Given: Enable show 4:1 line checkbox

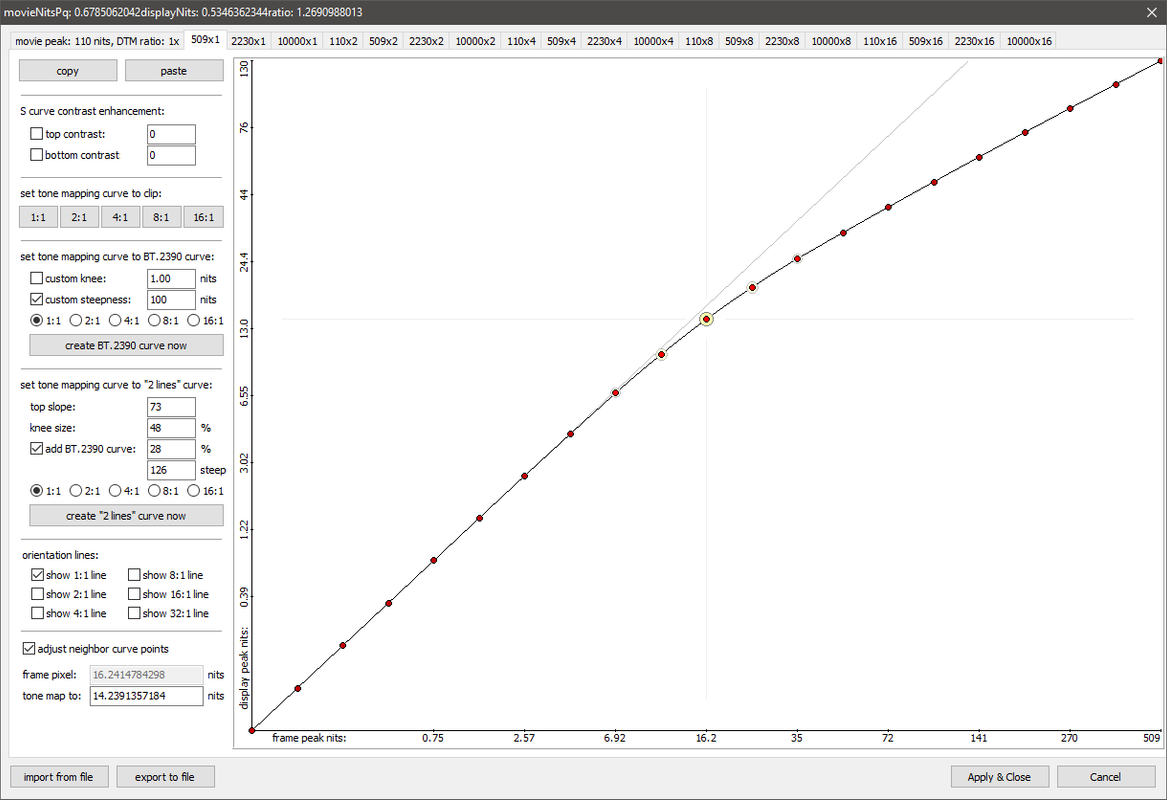Looking at the screenshot, I should tap(37, 613).
